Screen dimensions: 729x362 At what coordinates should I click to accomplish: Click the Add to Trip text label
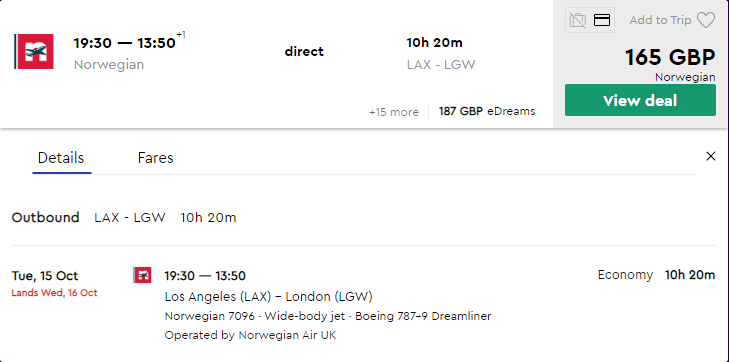click(x=660, y=20)
